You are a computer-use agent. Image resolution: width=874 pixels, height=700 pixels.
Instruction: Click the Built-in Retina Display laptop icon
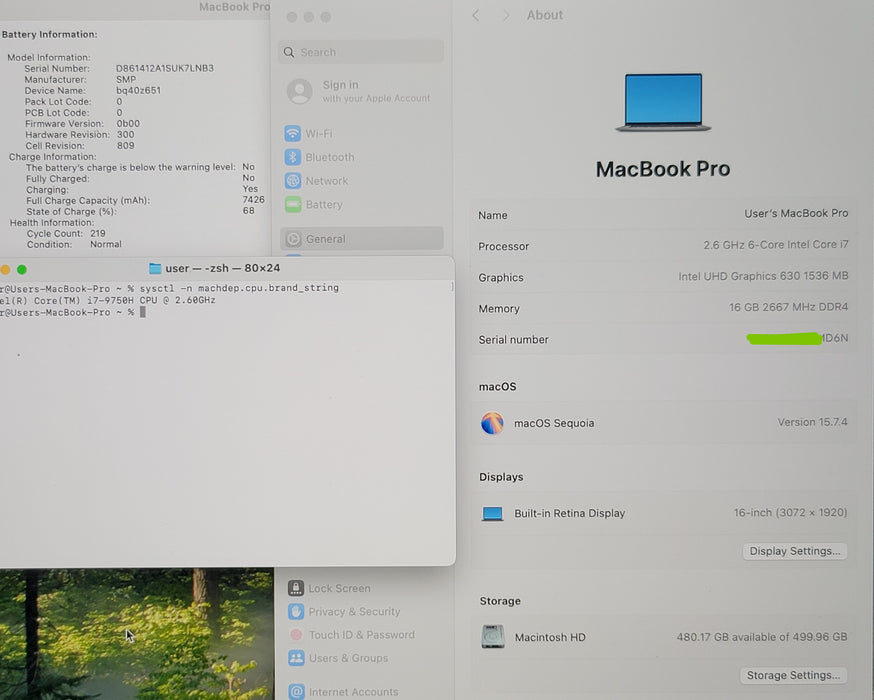tap(492, 513)
